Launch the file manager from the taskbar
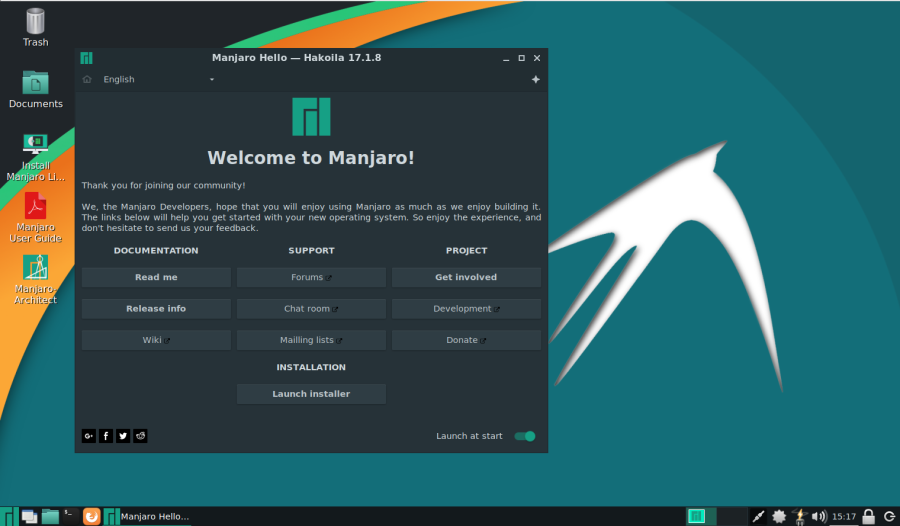900x526 pixels. tap(51, 516)
